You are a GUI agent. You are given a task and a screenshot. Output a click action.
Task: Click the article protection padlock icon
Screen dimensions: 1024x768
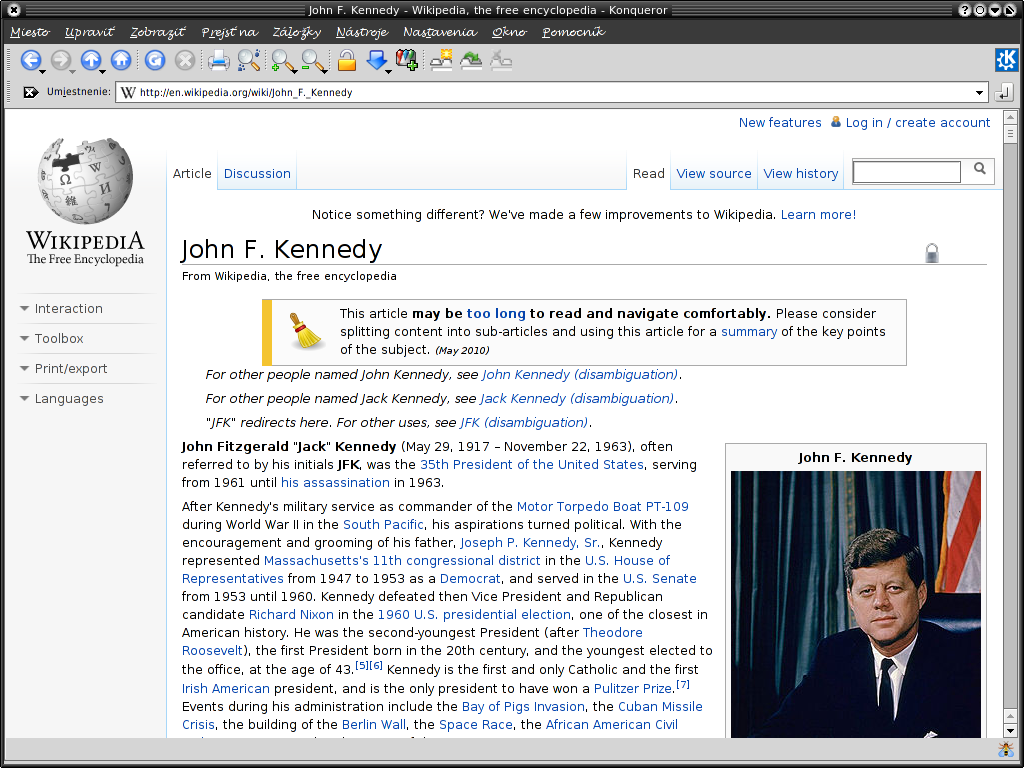pyautogui.click(x=932, y=253)
